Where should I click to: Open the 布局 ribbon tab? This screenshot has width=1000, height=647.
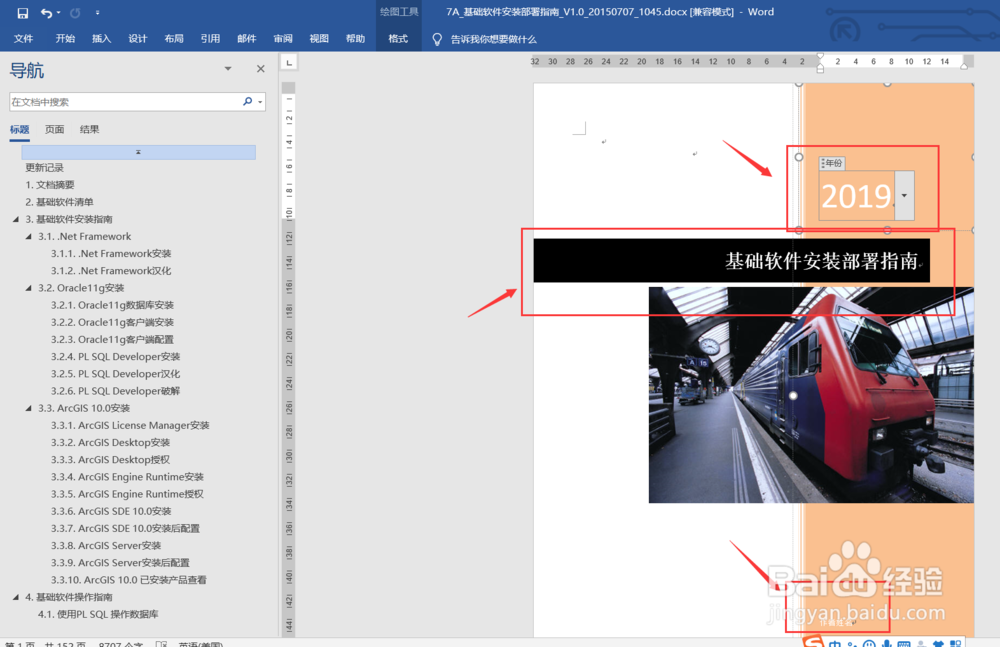174,39
